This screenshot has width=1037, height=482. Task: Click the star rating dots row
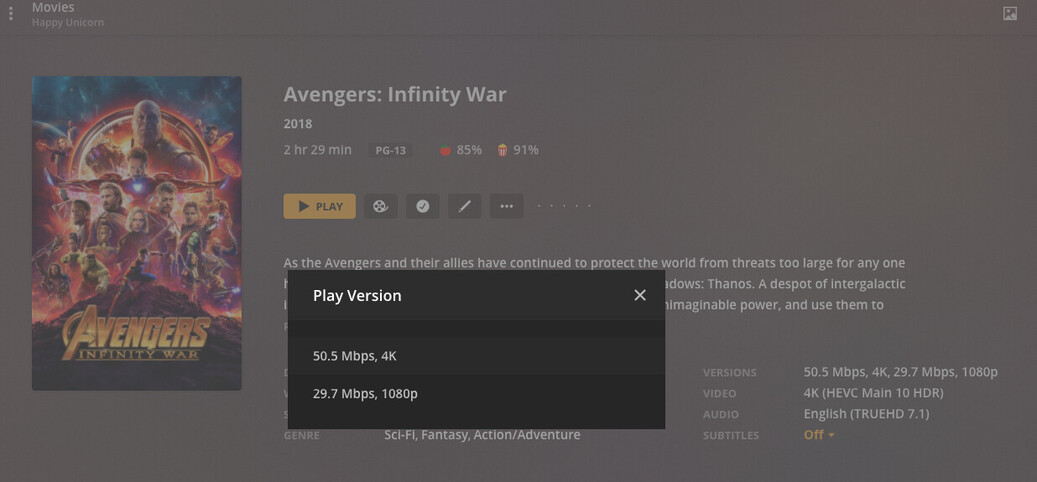coord(564,206)
